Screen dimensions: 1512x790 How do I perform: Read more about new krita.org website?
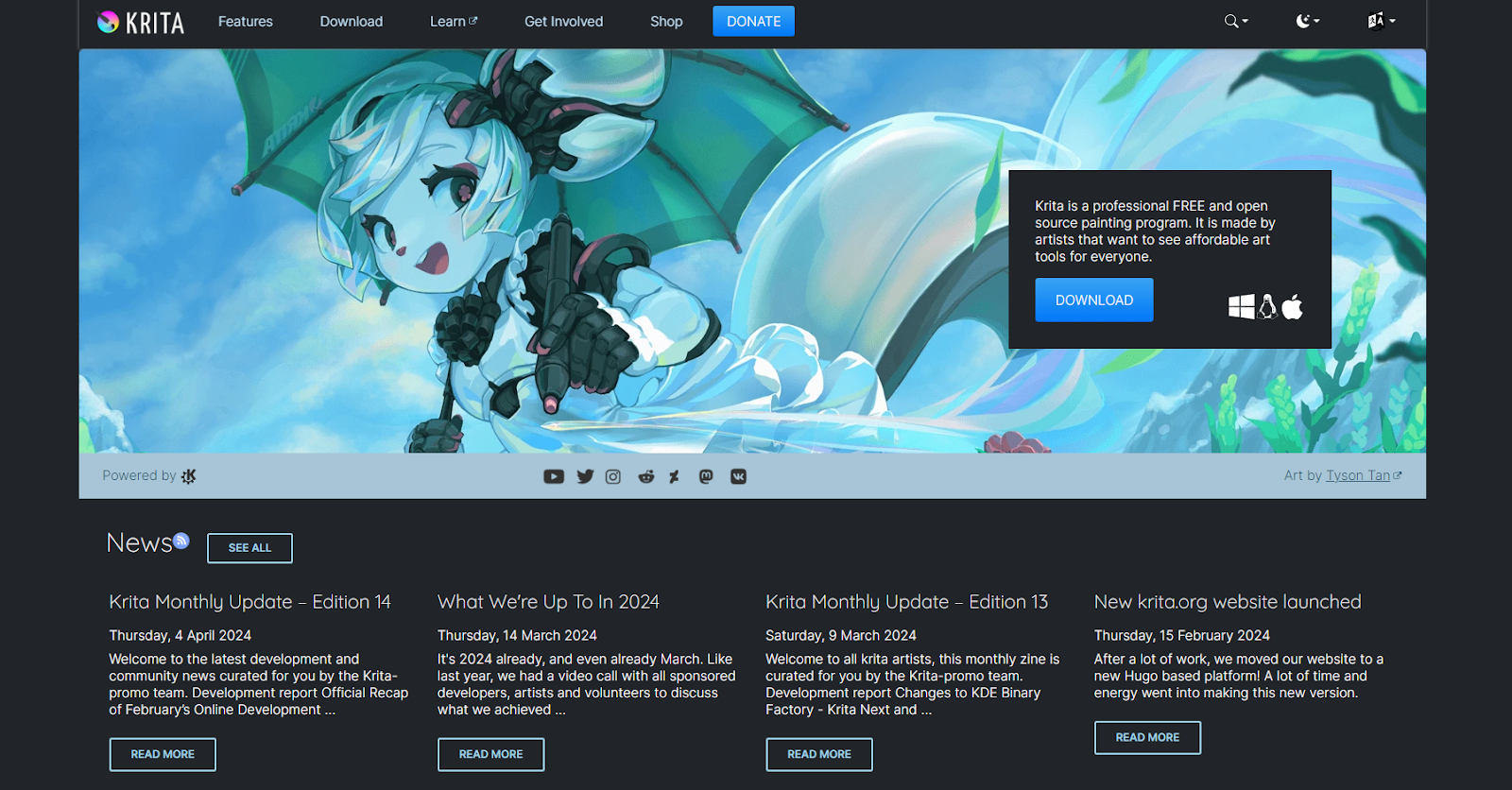(x=1147, y=737)
